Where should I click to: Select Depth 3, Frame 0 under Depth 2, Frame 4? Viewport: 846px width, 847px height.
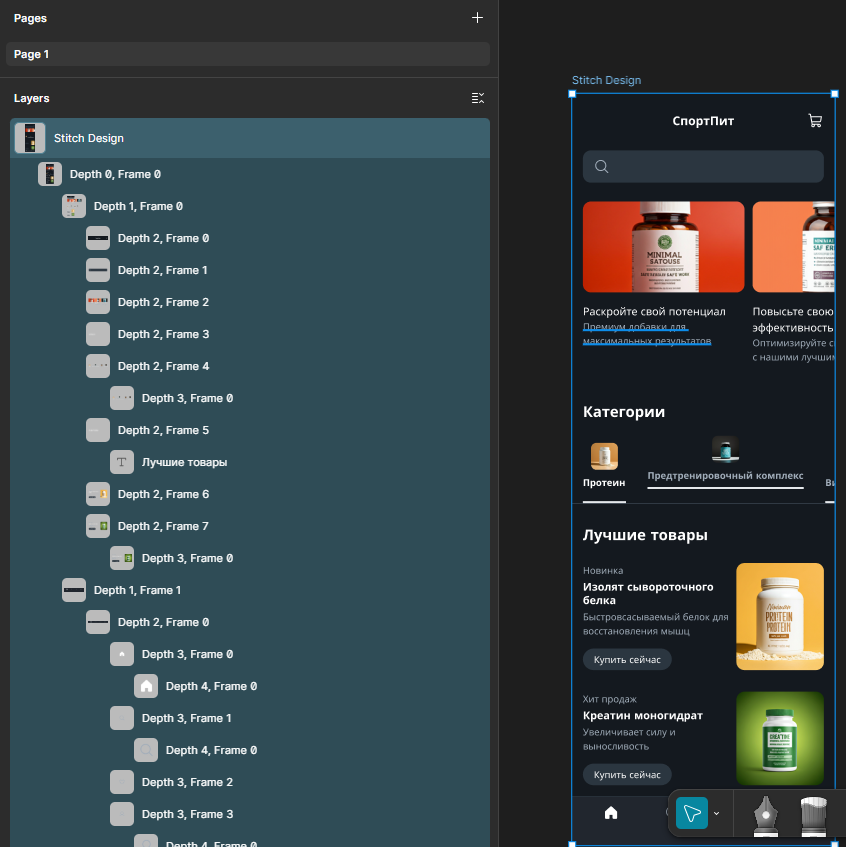click(250, 398)
